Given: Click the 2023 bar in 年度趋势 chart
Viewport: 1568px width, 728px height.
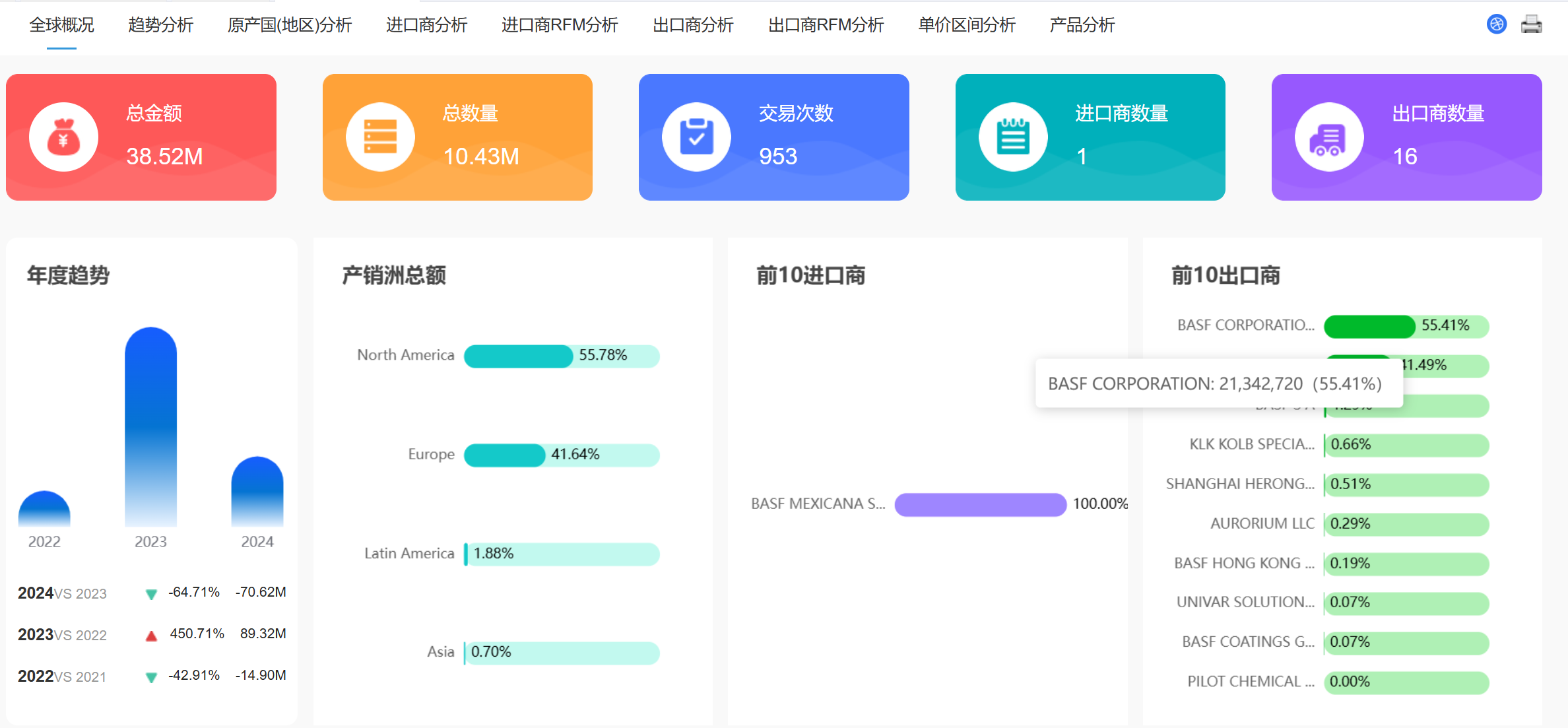Looking at the screenshot, I should click(150, 429).
